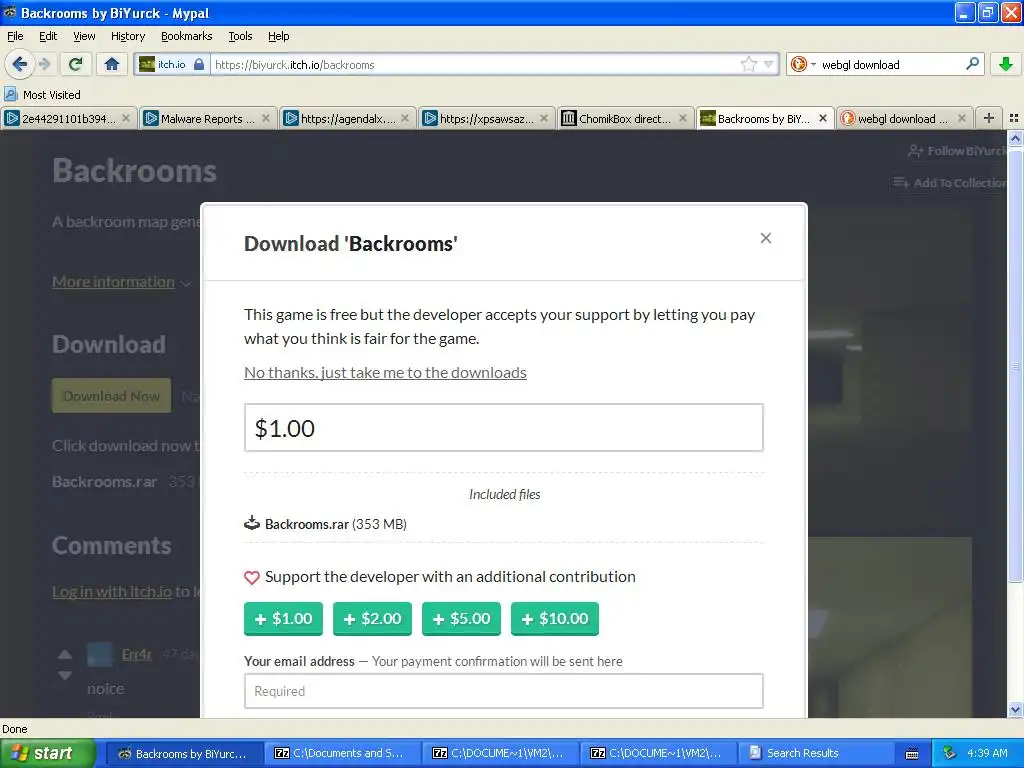Open the browser home page icon

click(x=112, y=64)
